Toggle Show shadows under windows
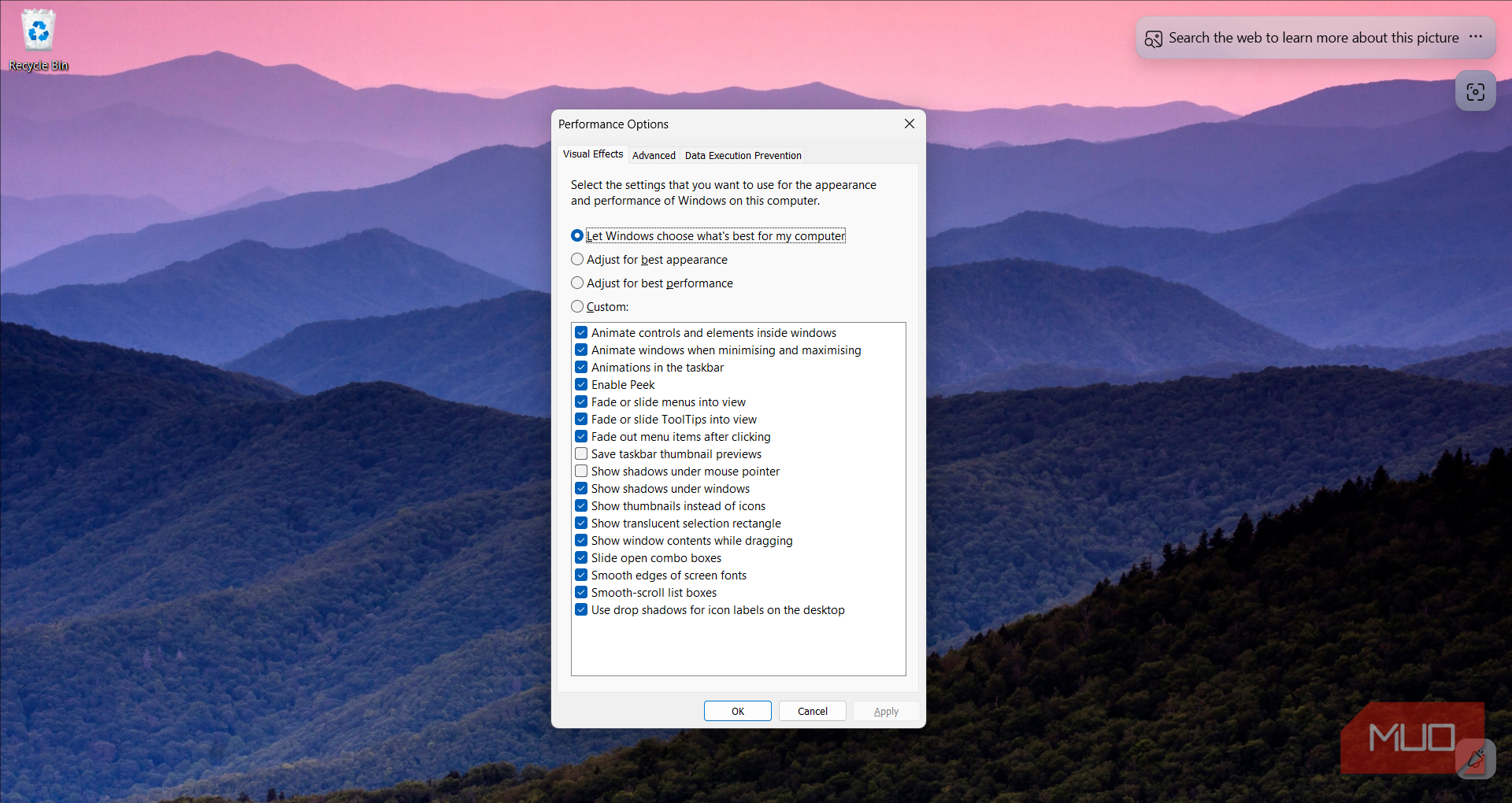The height and width of the screenshot is (803, 1512). tap(581, 488)
